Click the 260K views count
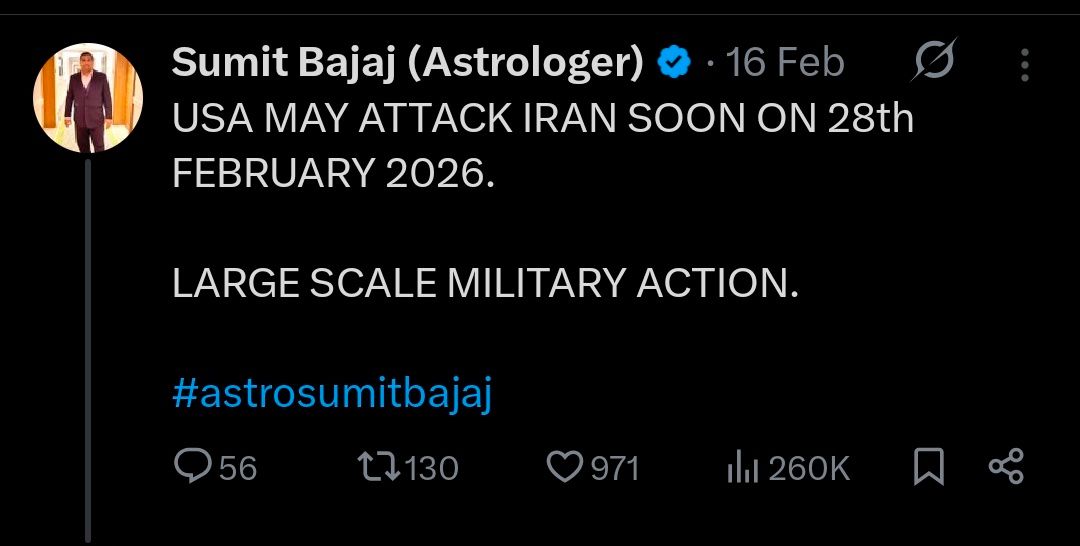 (810, 467)
